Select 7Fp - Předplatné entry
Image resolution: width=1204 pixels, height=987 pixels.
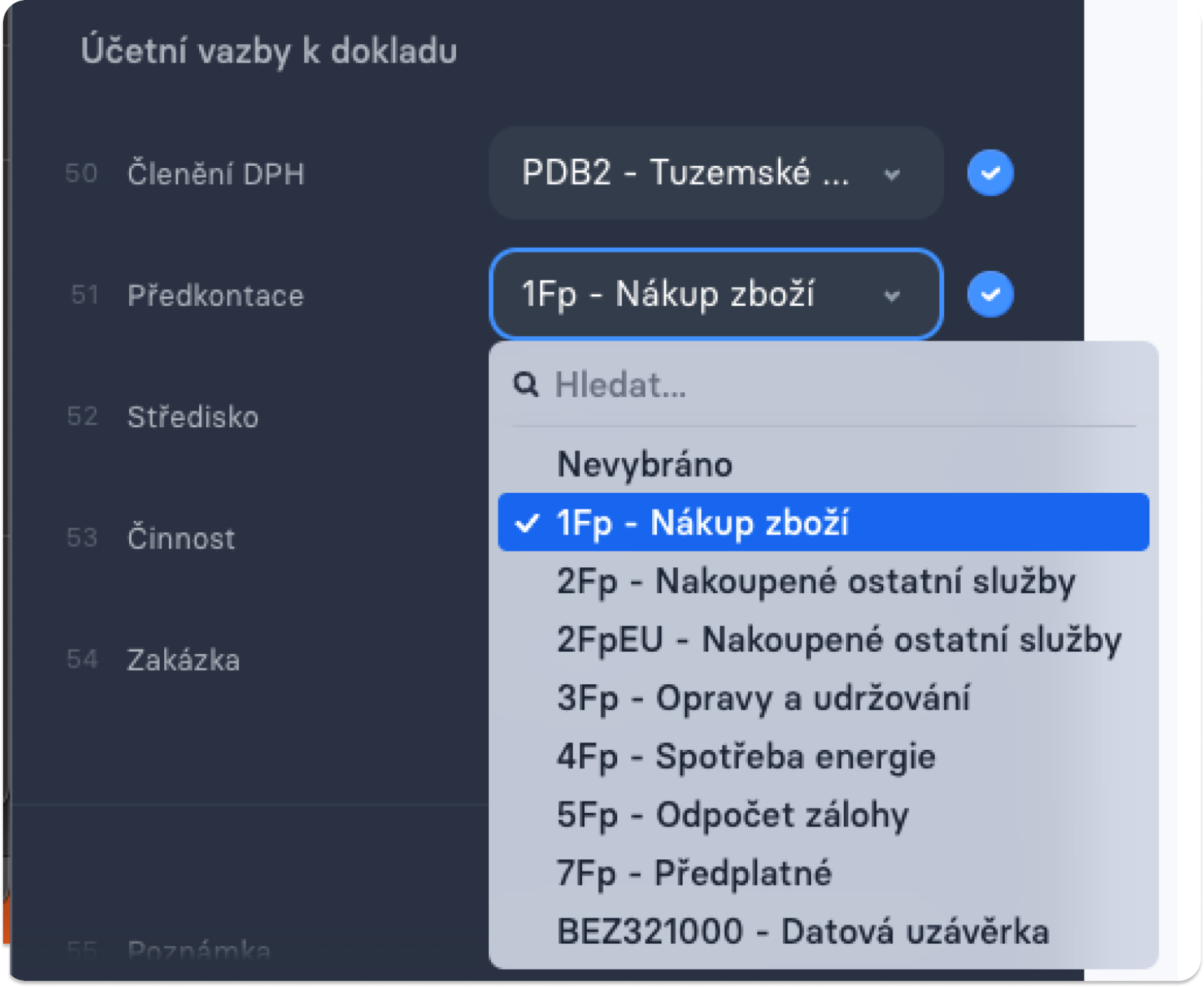click(824, 873)
